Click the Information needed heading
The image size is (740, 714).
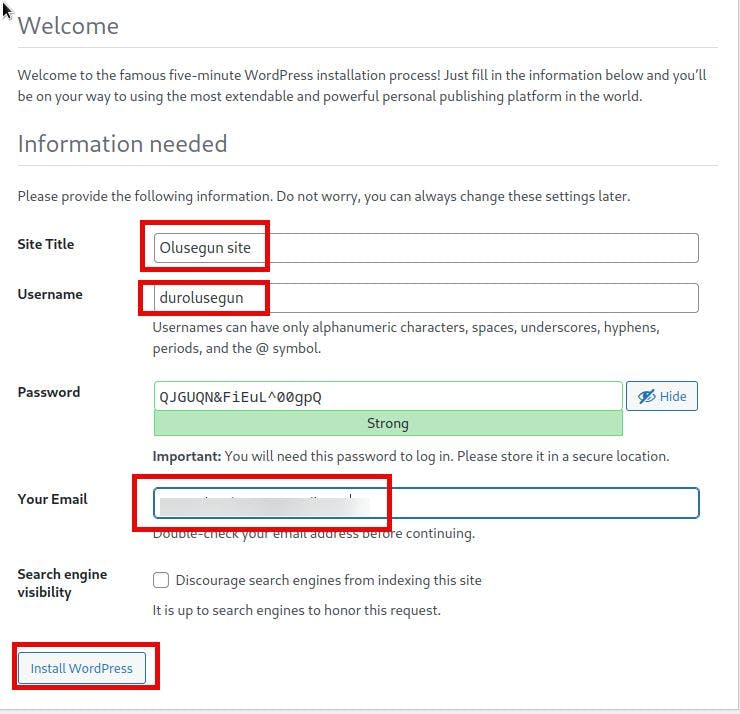tap(122, 144)
